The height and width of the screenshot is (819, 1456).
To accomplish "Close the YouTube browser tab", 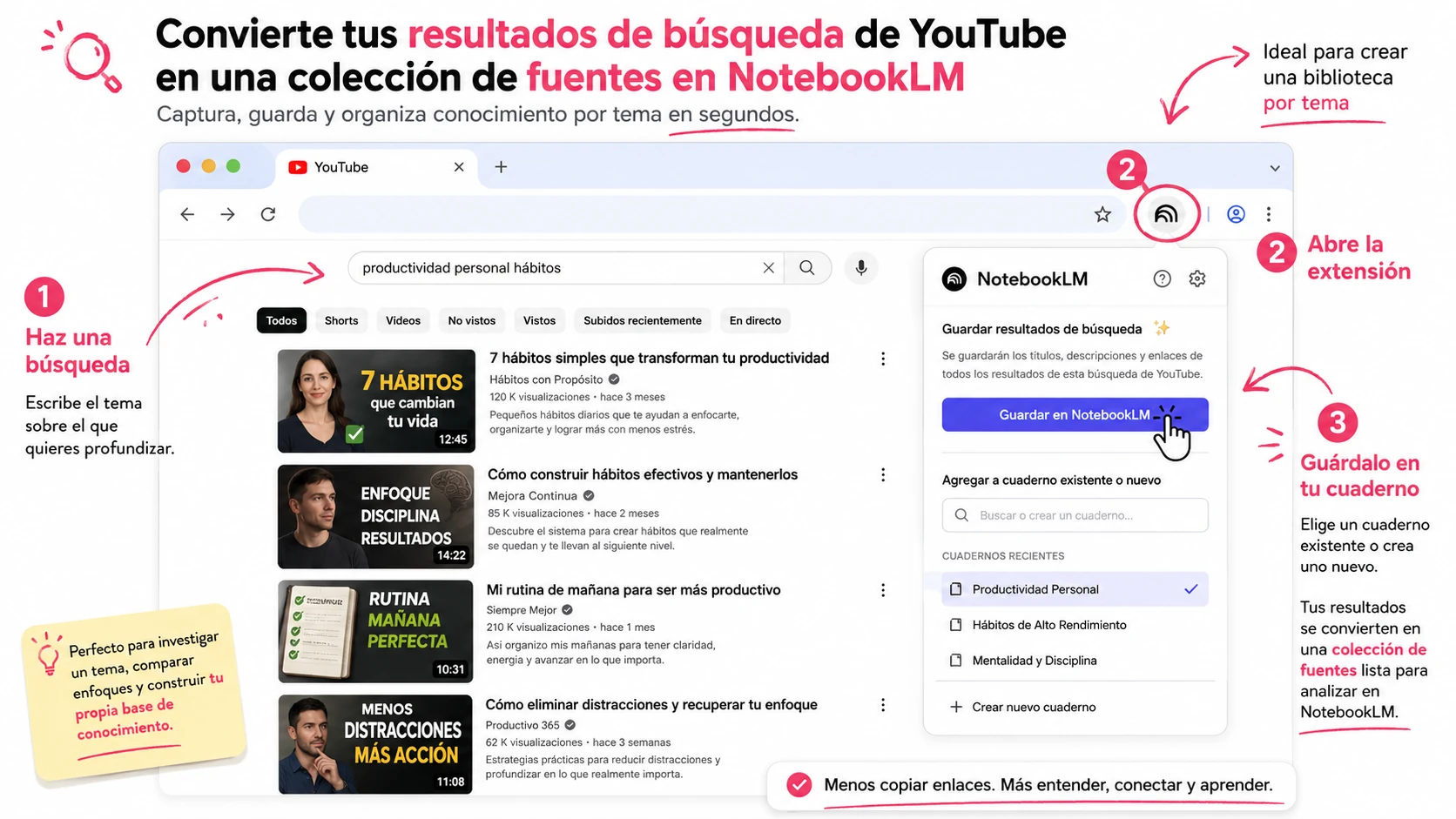I will pyautogui.click(x=459, y=167).
